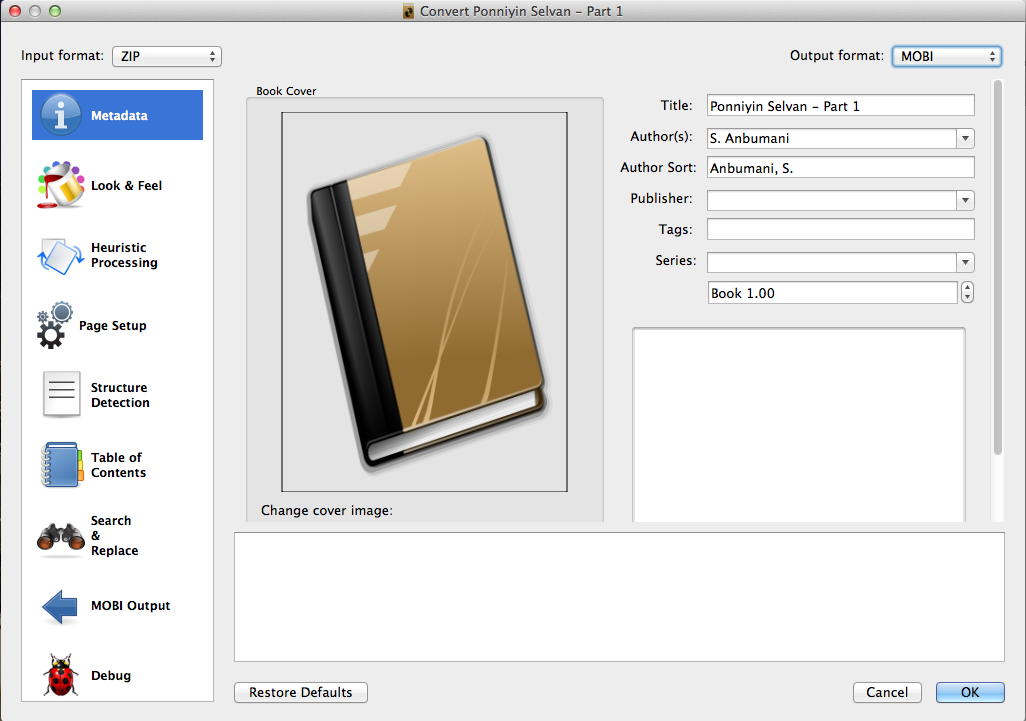Open Structure Detection document icon
Screen dimensions: 1026x721
point(61,395)
